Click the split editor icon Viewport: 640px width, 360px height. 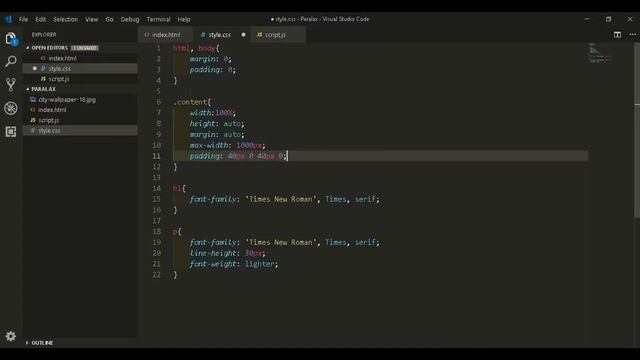pos(617,35)
